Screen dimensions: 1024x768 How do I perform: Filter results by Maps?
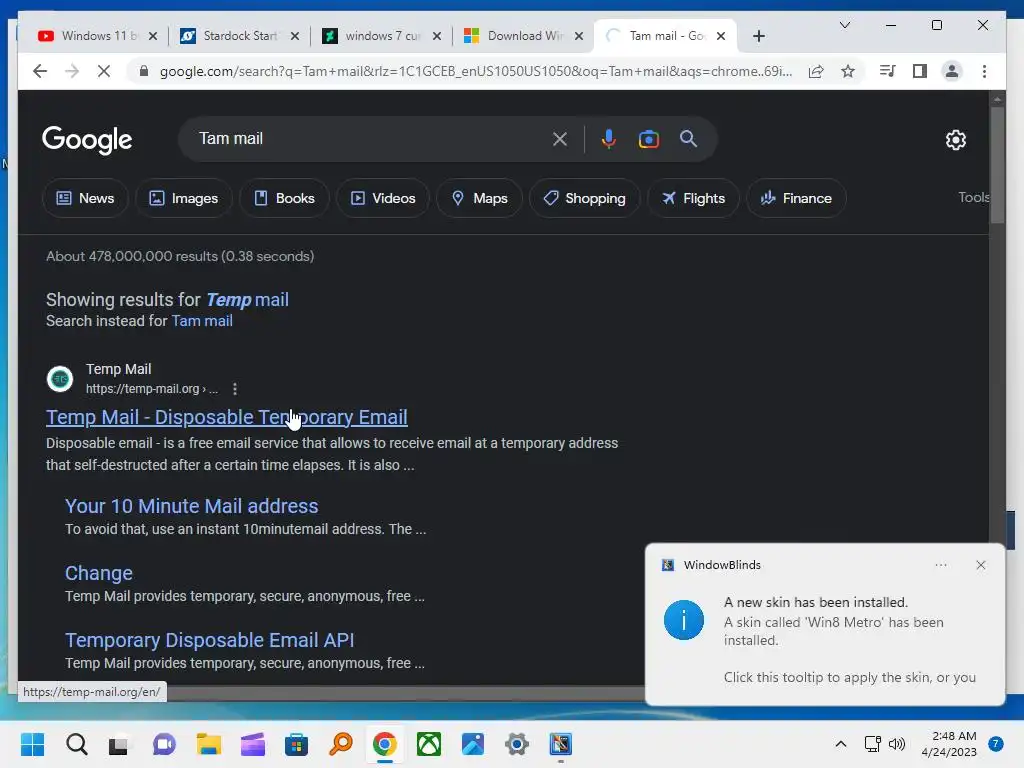tap(479, 198)
